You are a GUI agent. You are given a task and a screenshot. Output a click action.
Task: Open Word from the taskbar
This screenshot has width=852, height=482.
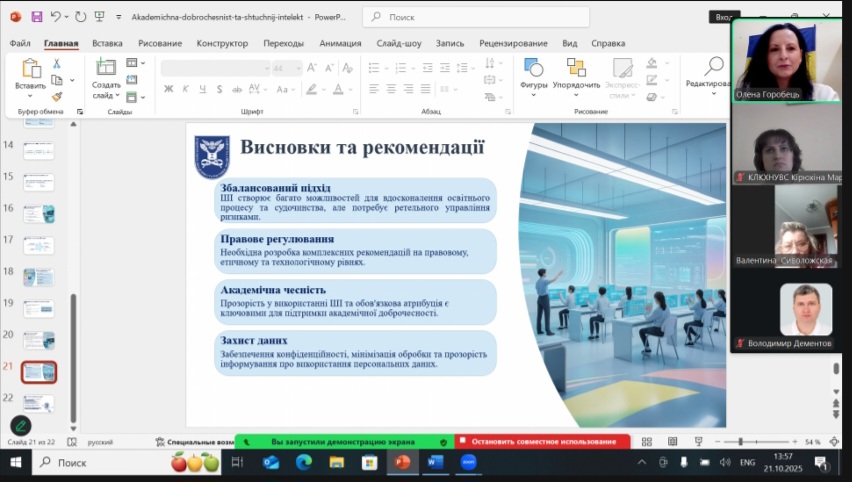[x=436, y=463]
